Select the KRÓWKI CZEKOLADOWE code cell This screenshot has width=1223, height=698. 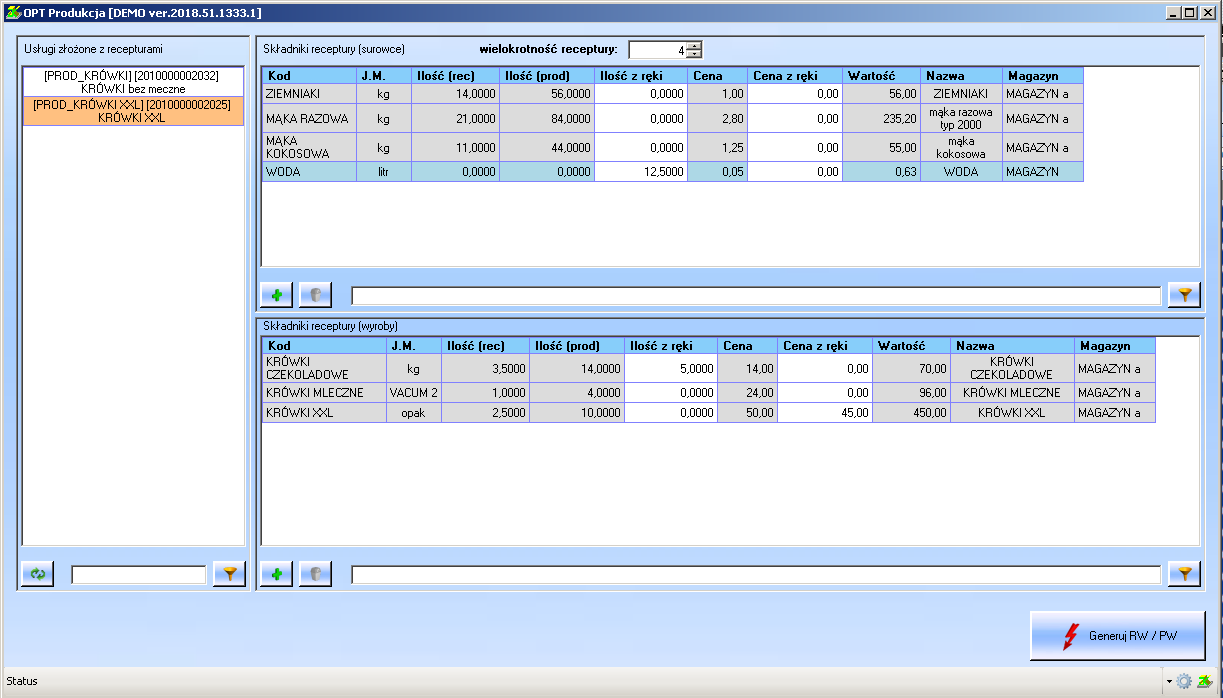(x=324, y=368)
